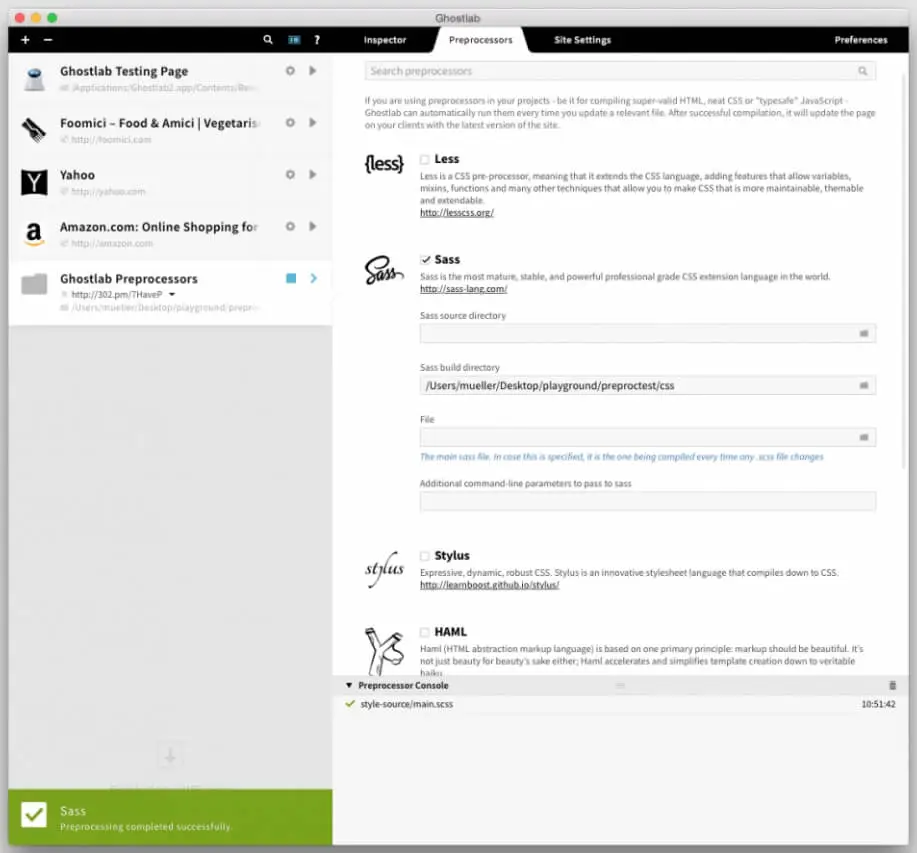Click the blue chevron for Ghostlab Preprocessors
Viewport: 917px width, 853px height.
313,278
